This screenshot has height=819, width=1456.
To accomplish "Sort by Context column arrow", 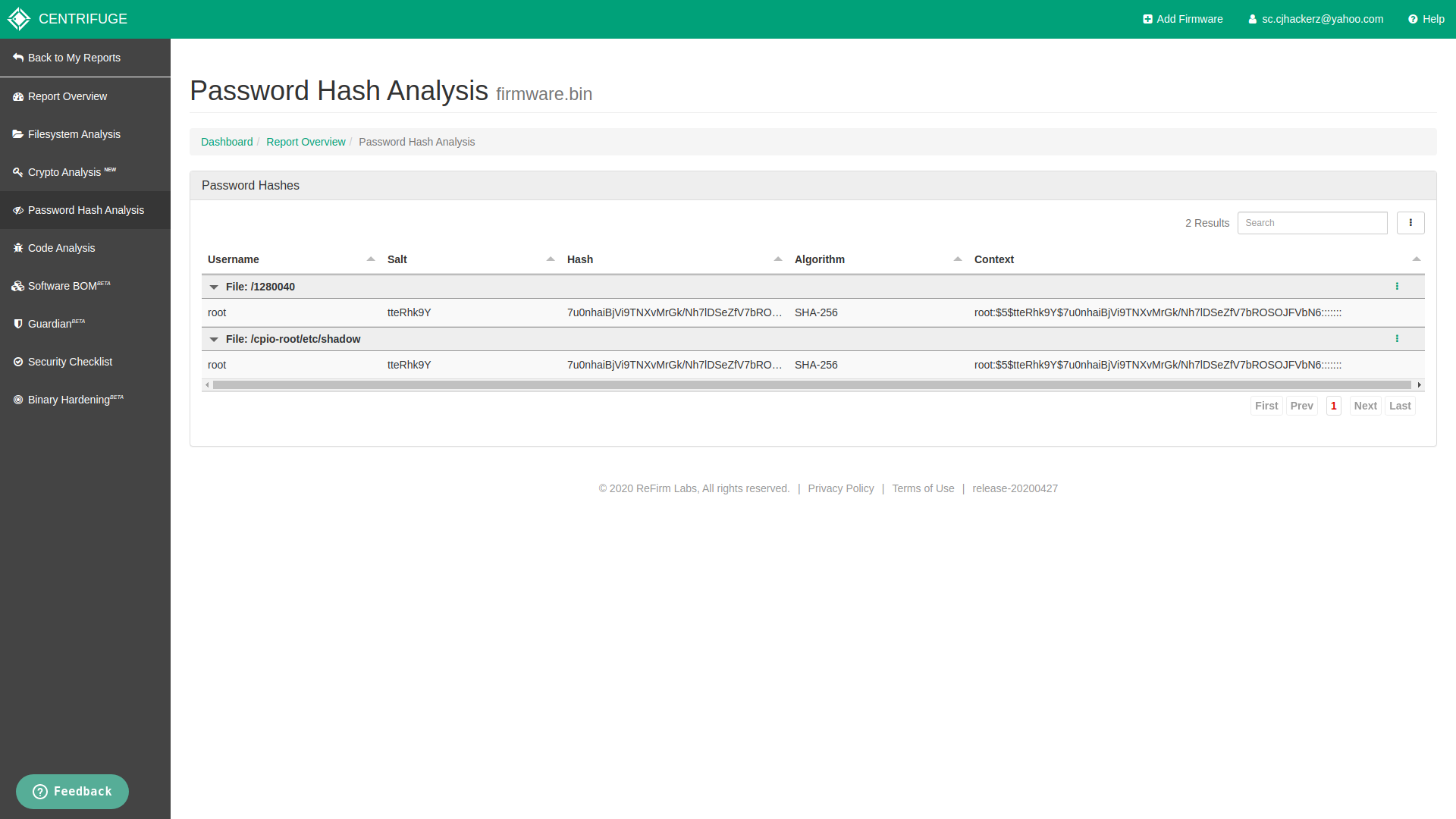I will click(1417, 259).
